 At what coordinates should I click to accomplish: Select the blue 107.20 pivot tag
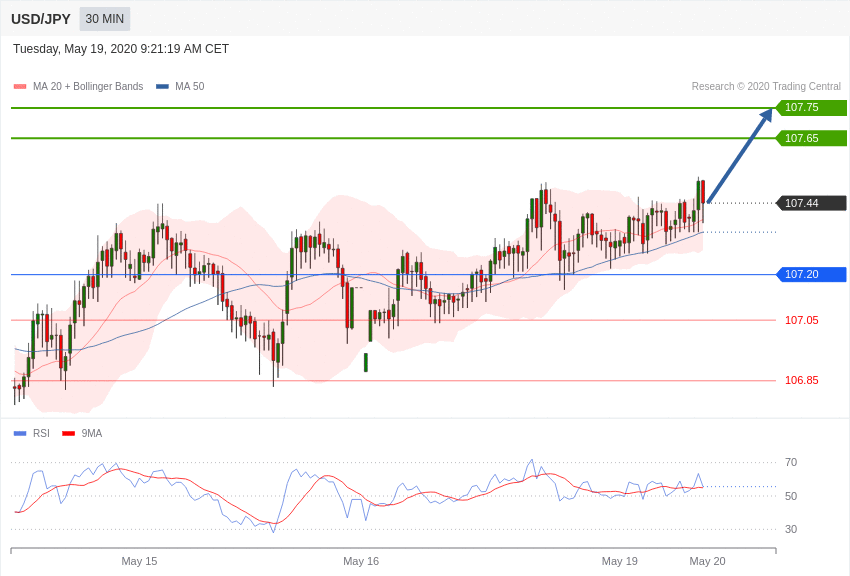coord(812,274)
